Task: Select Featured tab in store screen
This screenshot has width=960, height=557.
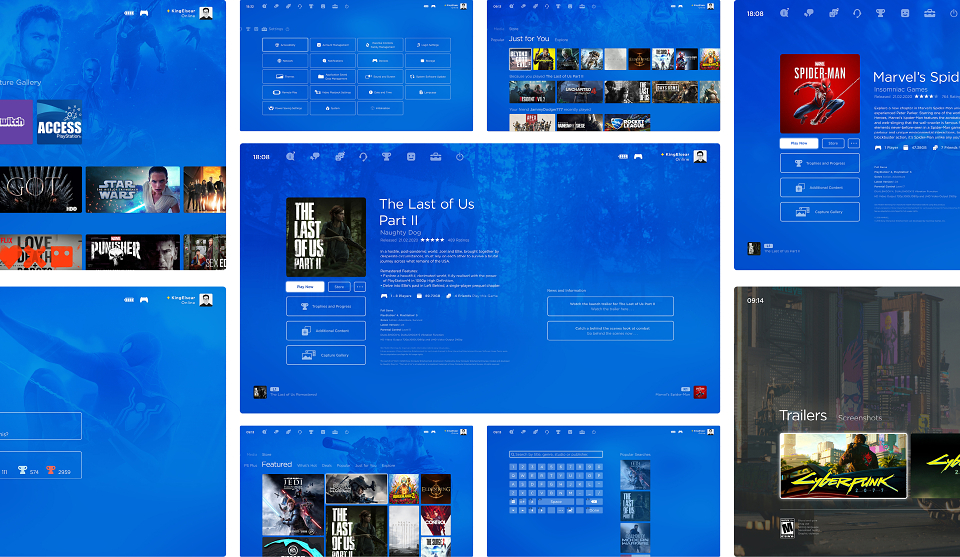Action: [277, 465]
